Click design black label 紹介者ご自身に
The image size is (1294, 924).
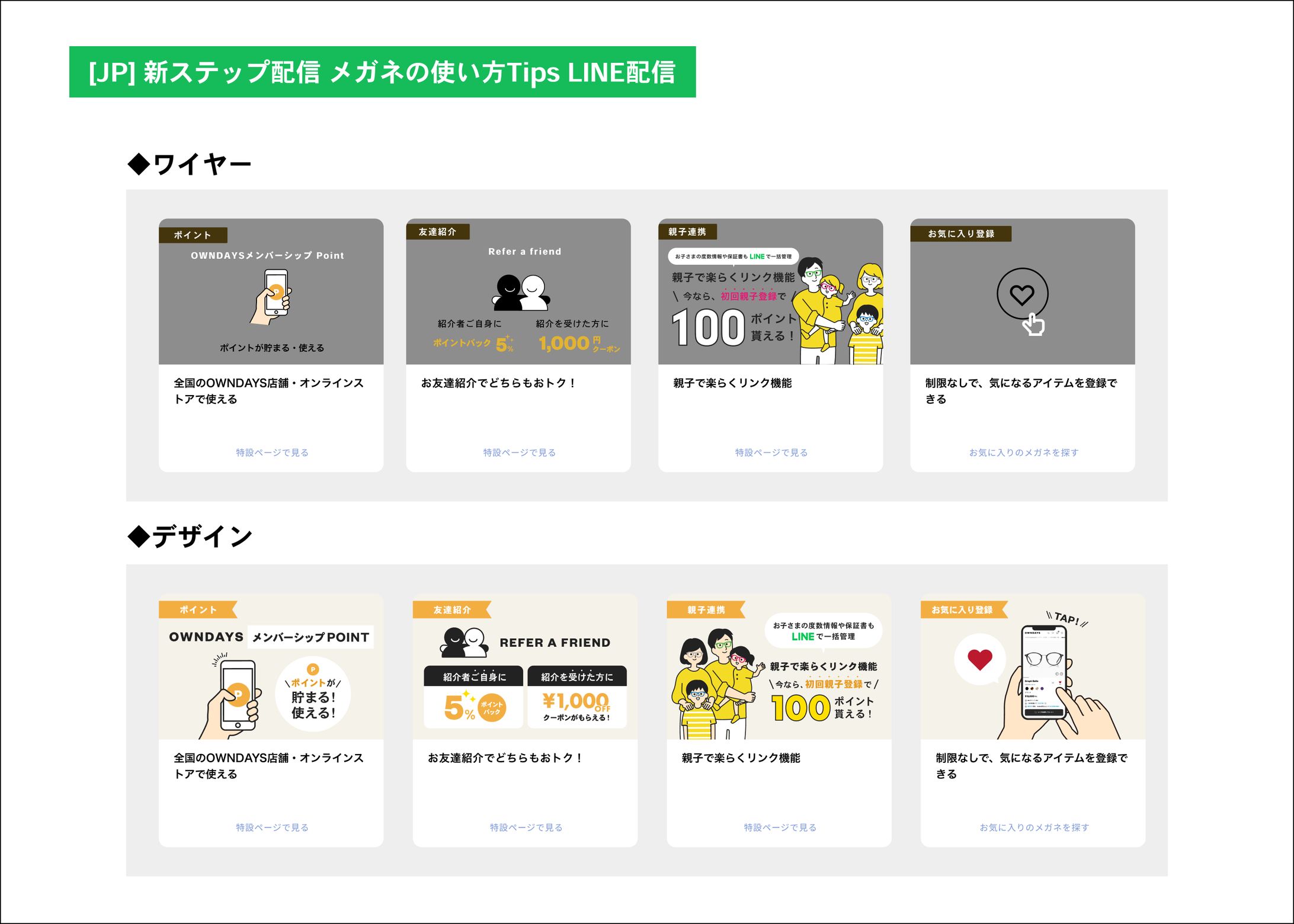tap(474, 676)
